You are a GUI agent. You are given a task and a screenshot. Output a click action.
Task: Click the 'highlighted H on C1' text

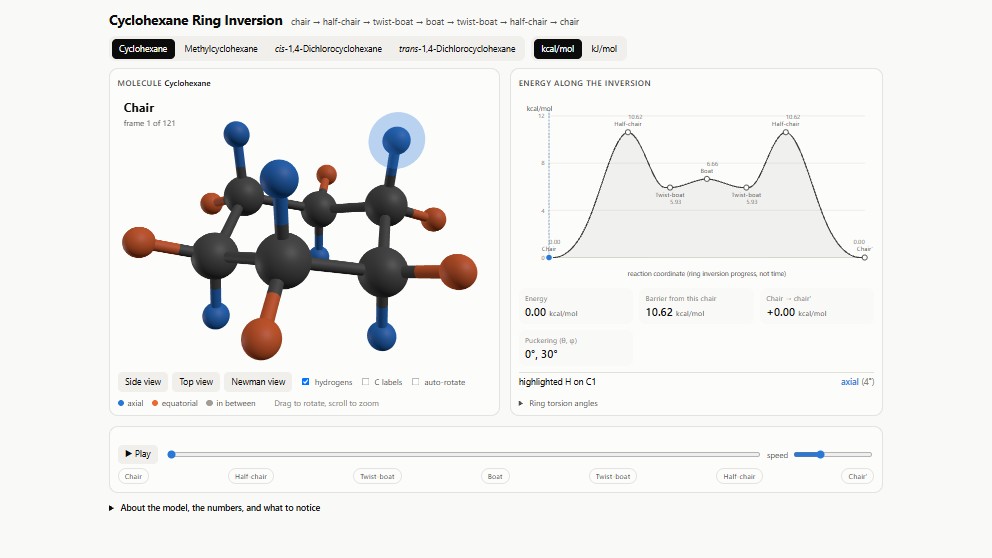click(557, 381)
